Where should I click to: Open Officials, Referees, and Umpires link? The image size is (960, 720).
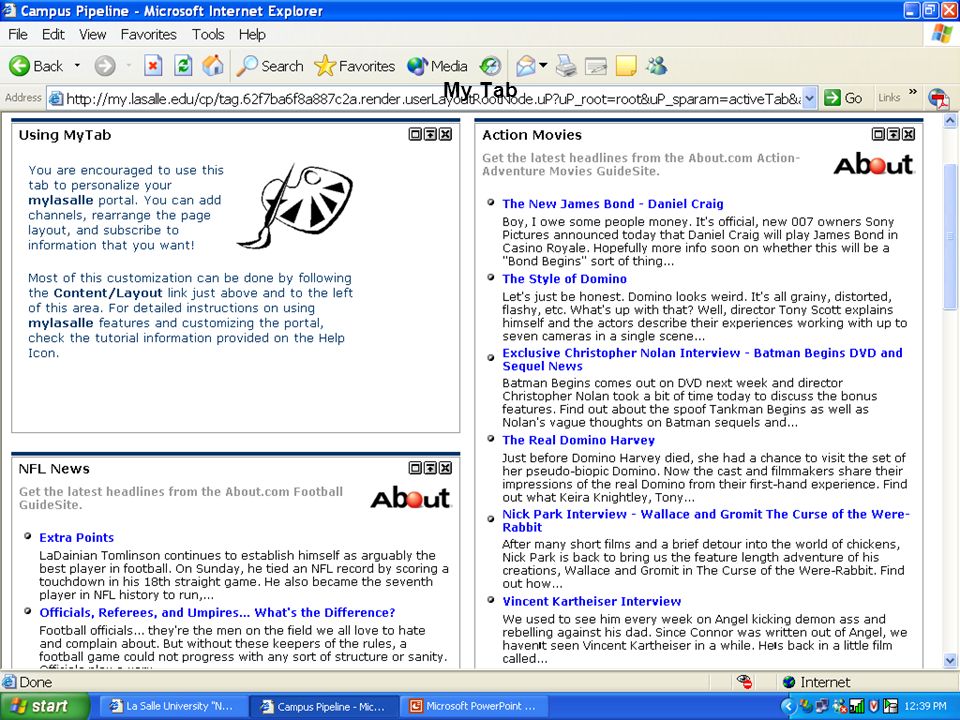click(x=217, y=612)
